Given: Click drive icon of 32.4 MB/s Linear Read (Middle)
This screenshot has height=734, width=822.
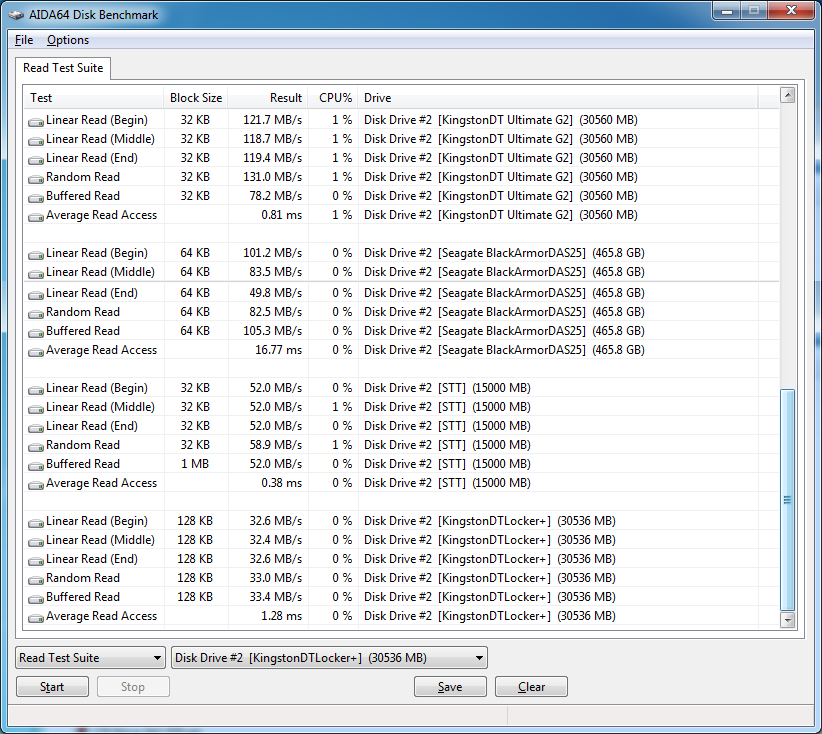Looking at the screenshot, I should pyautogui.click(x=36, y=542).
